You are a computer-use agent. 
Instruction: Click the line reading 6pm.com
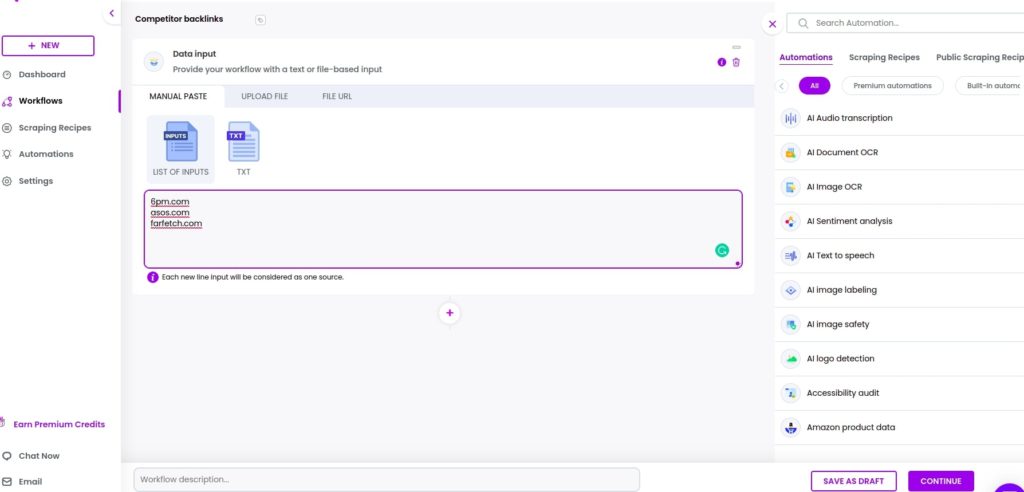coord(170,202)
